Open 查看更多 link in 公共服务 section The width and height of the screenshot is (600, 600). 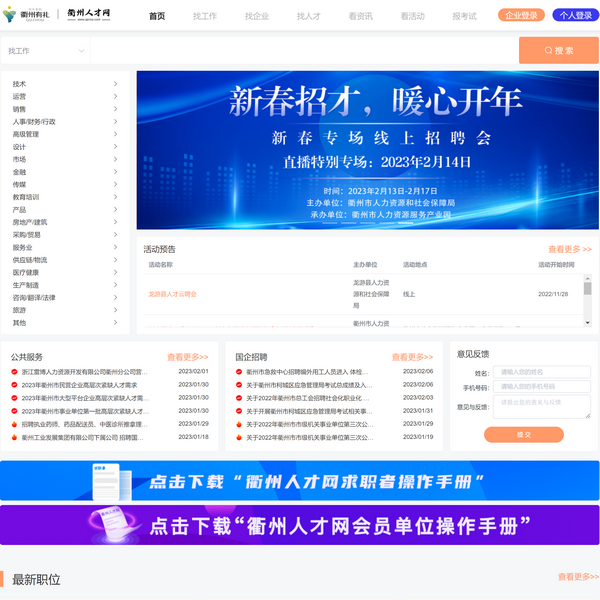click(187, 356)
